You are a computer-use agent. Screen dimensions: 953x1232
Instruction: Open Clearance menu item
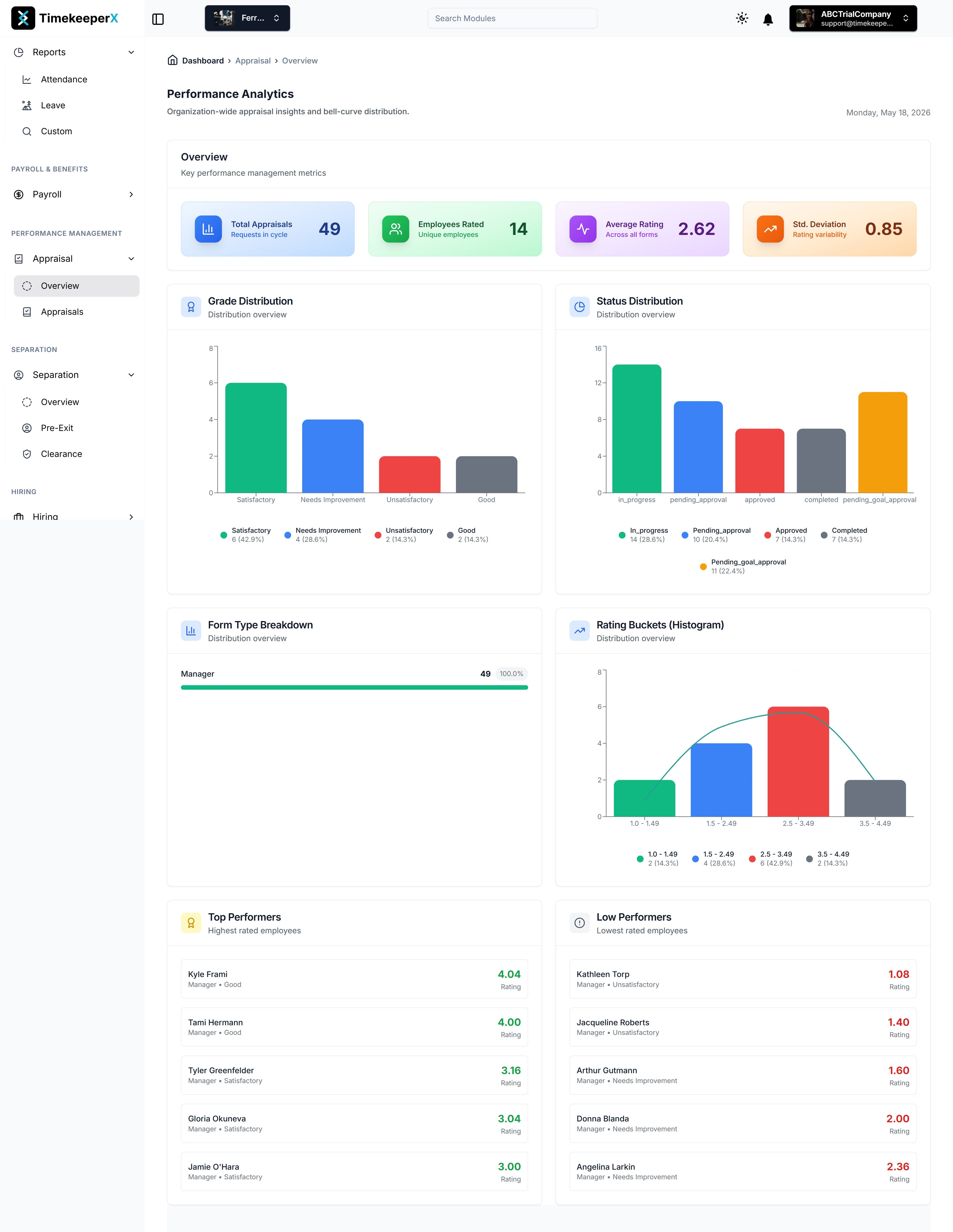coord(76,454)
